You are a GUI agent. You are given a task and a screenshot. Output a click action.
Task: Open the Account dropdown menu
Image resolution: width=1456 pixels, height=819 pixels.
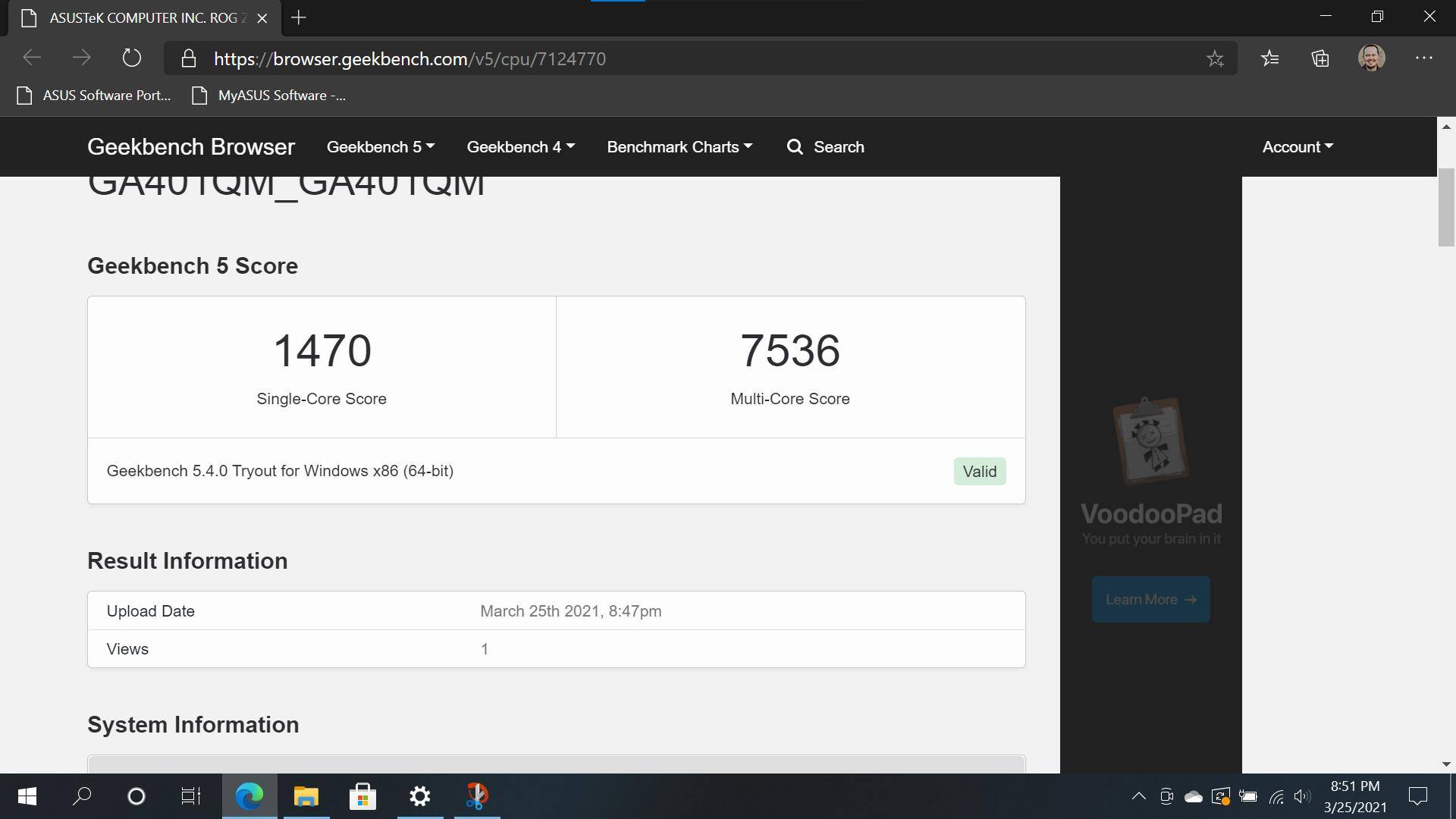click(1297, 147)
